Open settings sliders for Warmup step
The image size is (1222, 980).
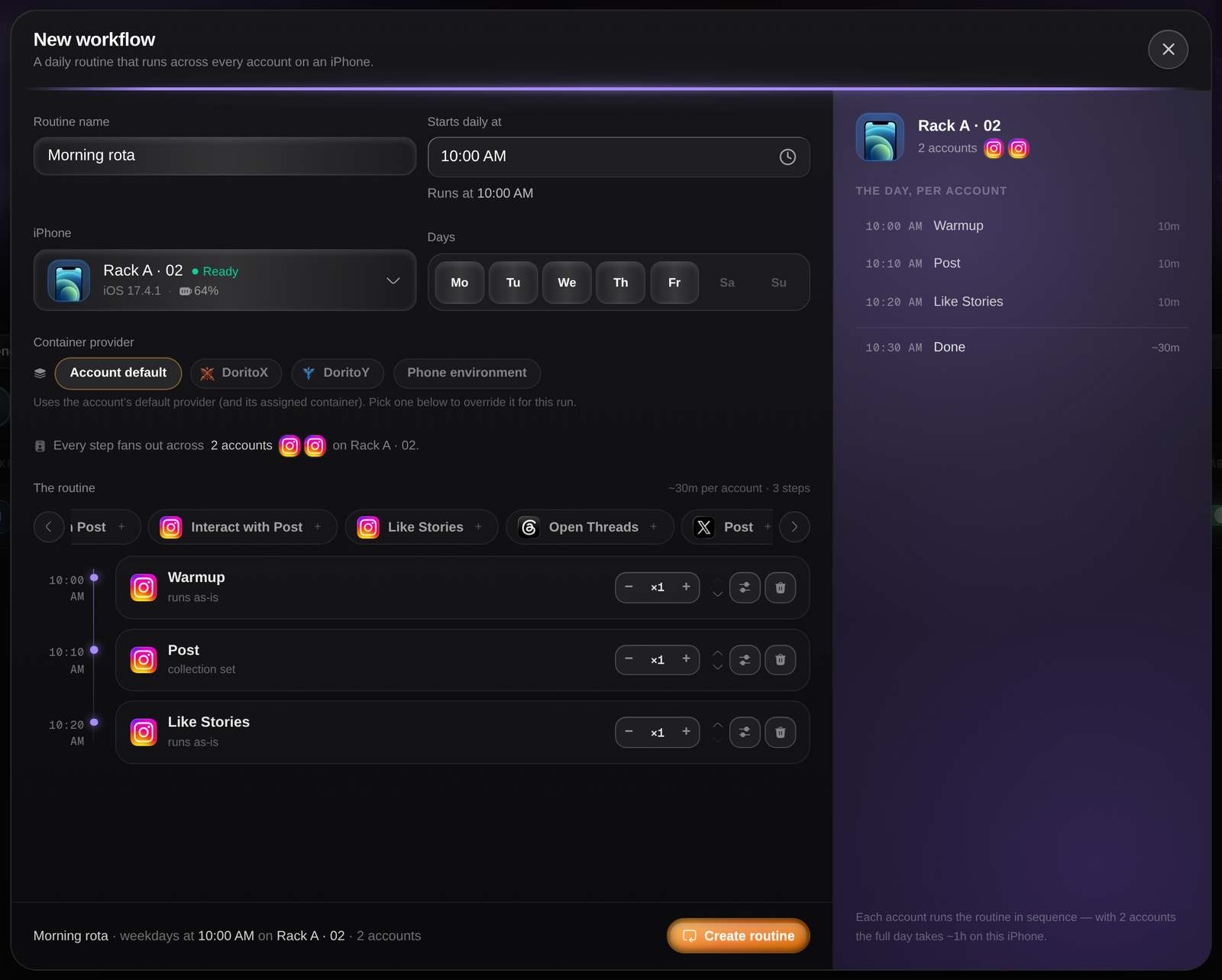pos(745,587)
